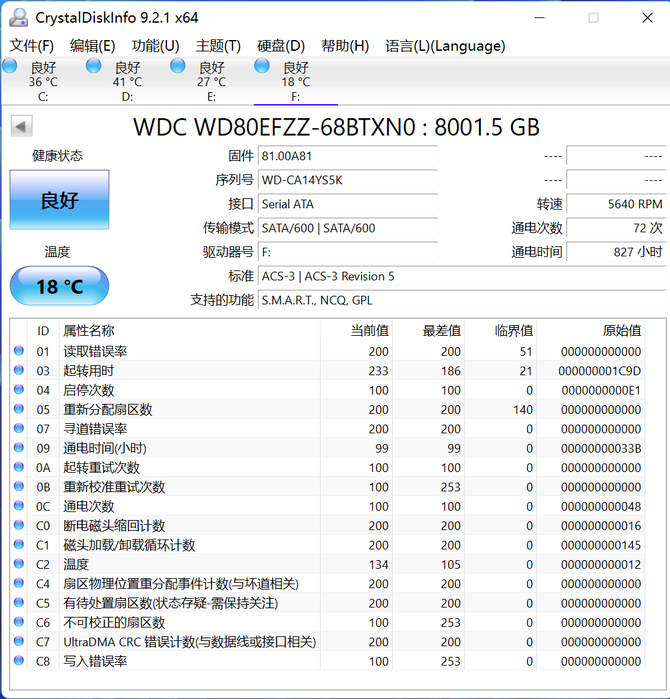Screen dimensions: 670x699
Task: Click the blue 良好 health status button
Action: point(59,200)
